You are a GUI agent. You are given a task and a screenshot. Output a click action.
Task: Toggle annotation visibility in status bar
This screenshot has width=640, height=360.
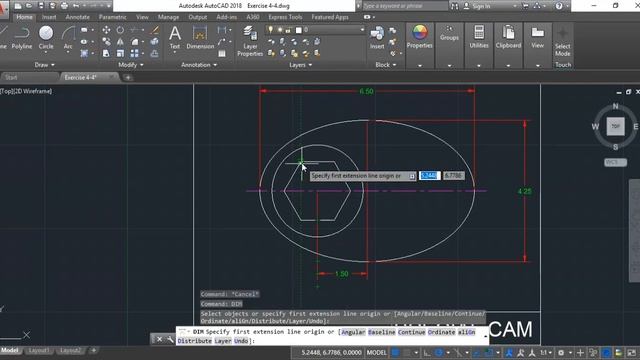coord(509,353)
